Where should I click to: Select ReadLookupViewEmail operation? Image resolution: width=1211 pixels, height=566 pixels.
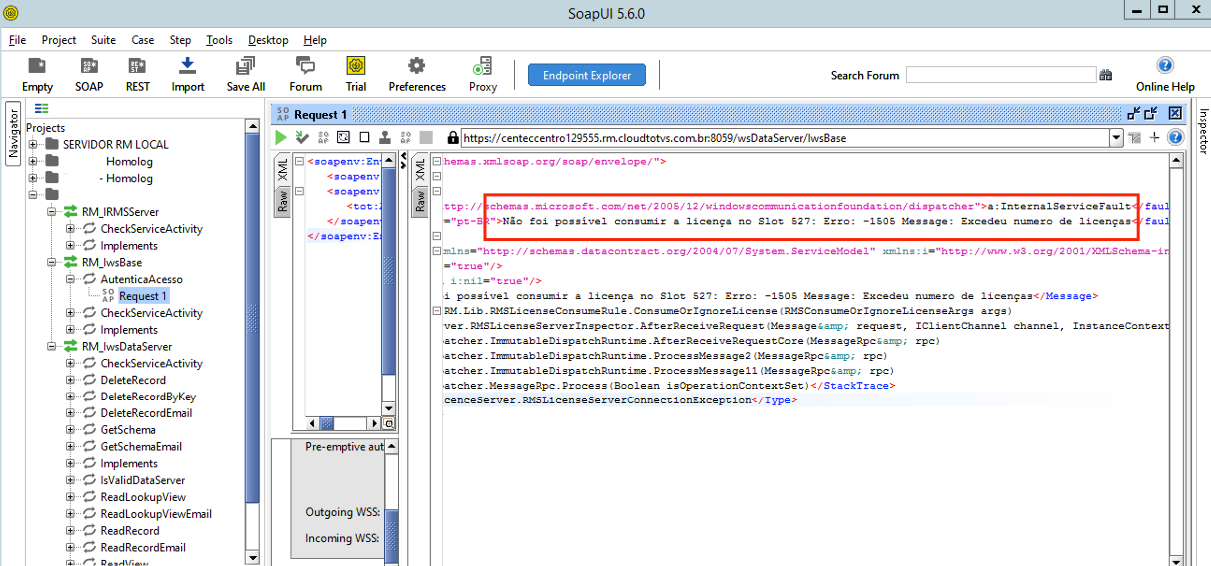coord(156,514)
